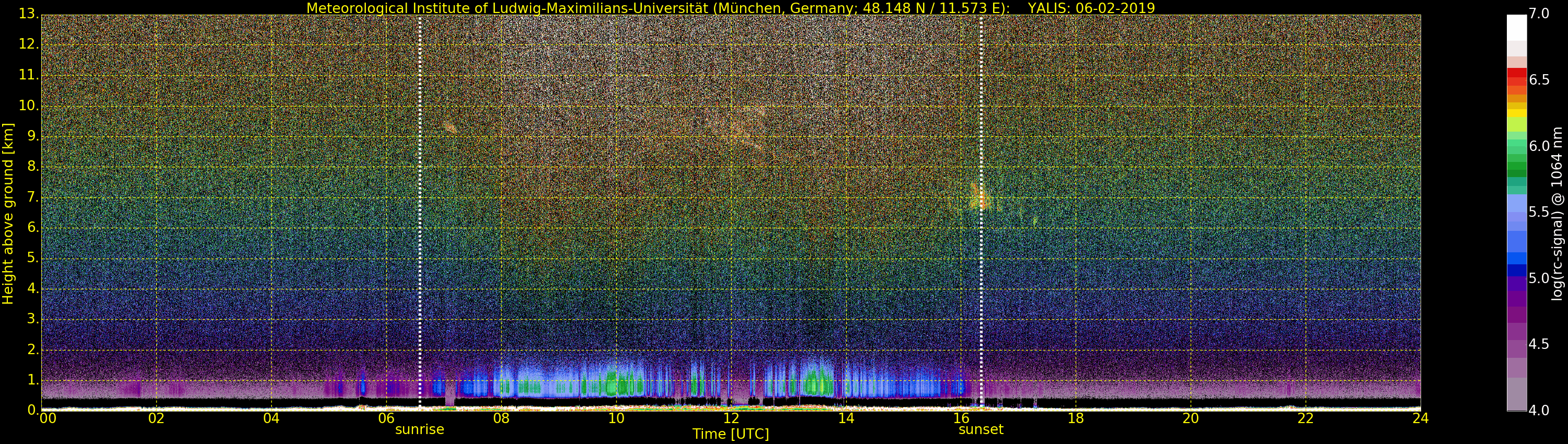
Task: Click colorbar value label '6.5'
Action: click(1539, 80)
